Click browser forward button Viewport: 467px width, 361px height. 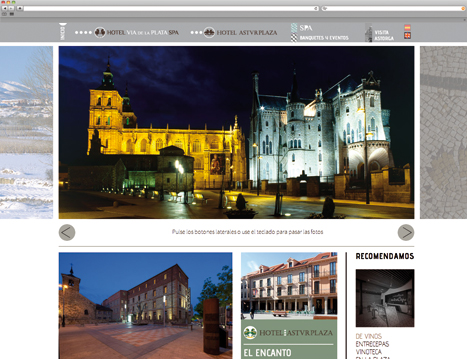tap(11, 8)
